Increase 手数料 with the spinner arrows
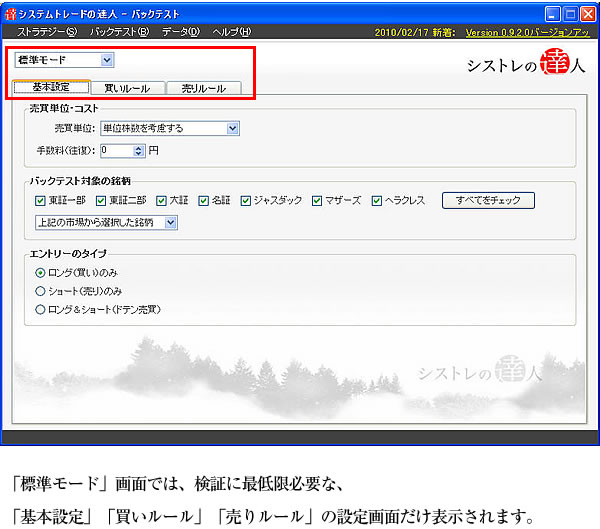The image size is (600, 529). [138, 148]
